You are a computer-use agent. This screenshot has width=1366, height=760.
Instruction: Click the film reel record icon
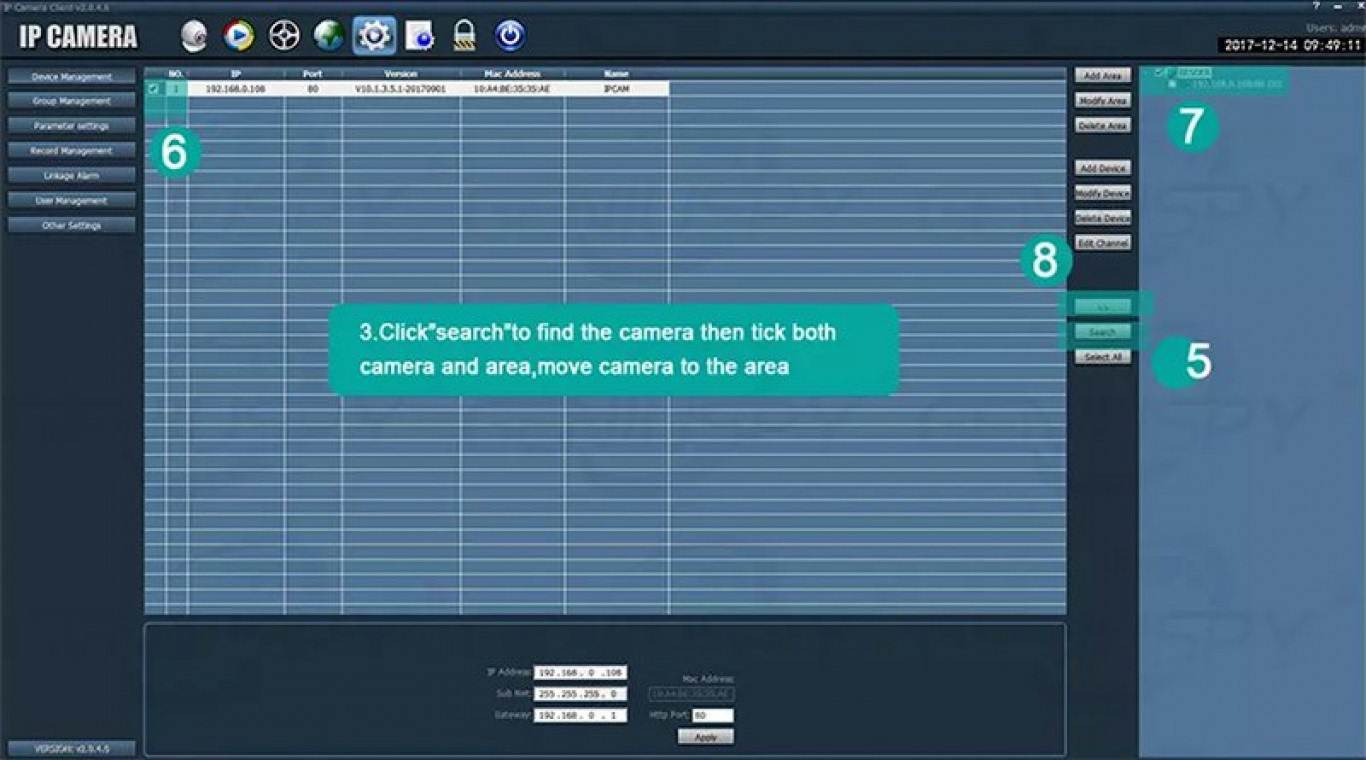284,37
